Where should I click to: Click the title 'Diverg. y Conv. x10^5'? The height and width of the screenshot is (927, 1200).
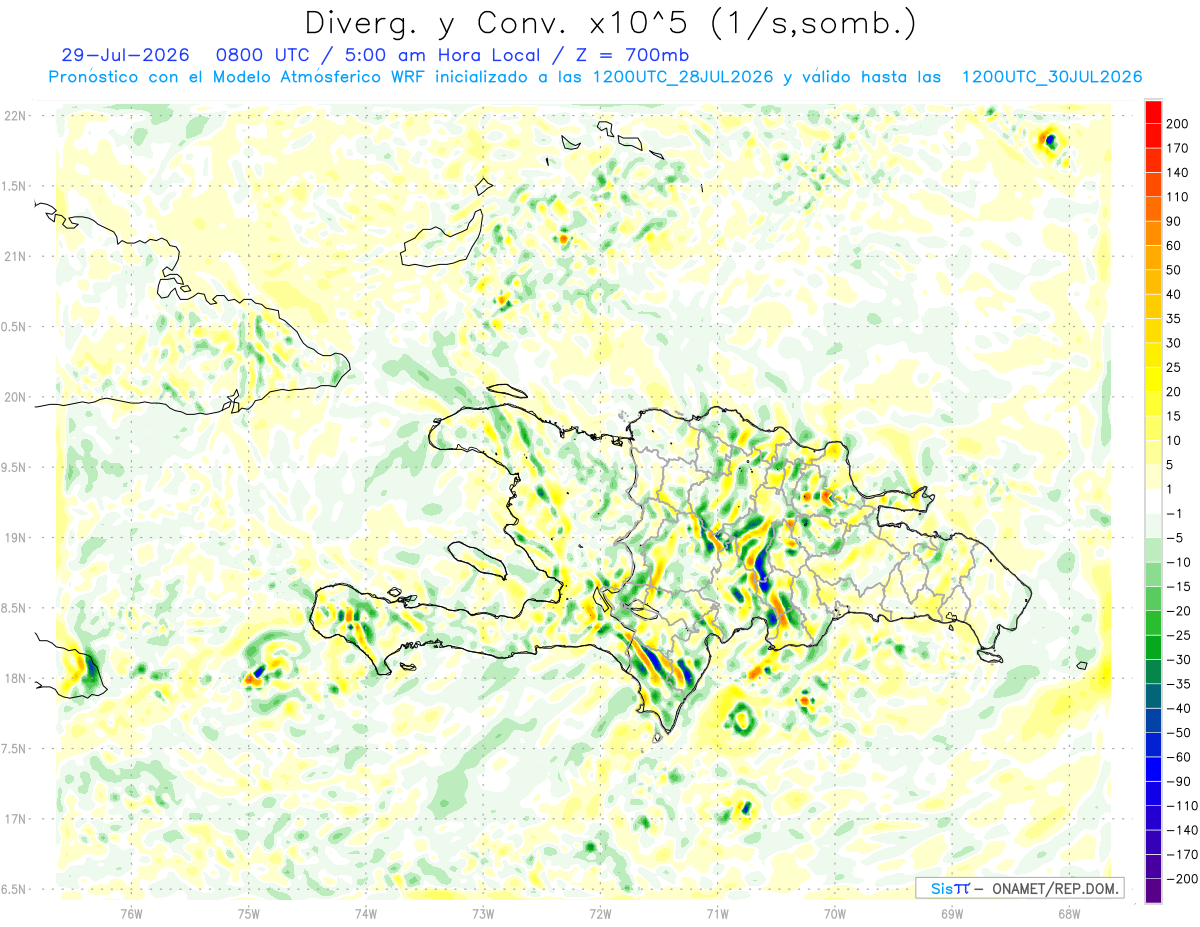[x=504, y=24]
